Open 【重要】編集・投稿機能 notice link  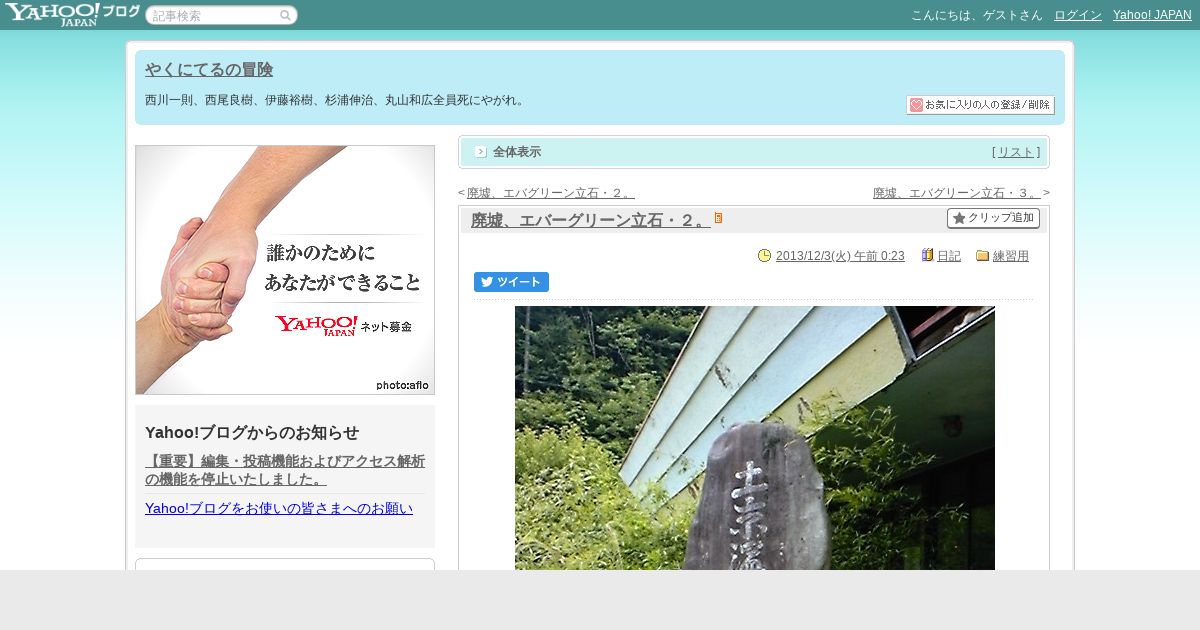pos(285,470)
